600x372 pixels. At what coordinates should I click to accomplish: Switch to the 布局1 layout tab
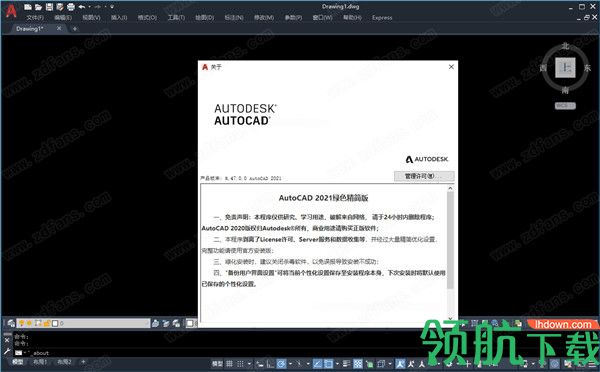point(40,362)
